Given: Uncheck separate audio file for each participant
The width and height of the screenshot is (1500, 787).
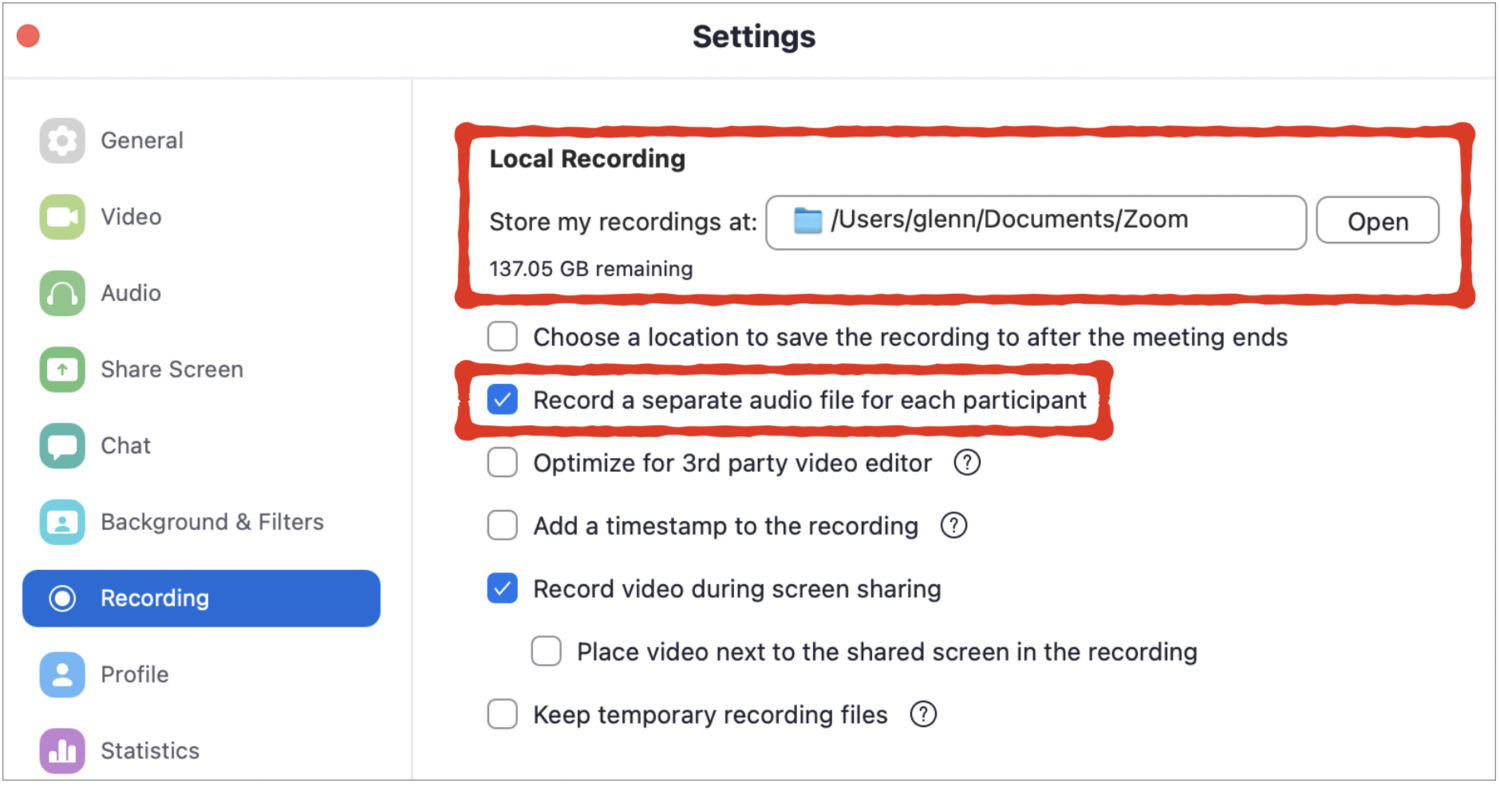Looking at the screenshot, I should tap(502, 401).
